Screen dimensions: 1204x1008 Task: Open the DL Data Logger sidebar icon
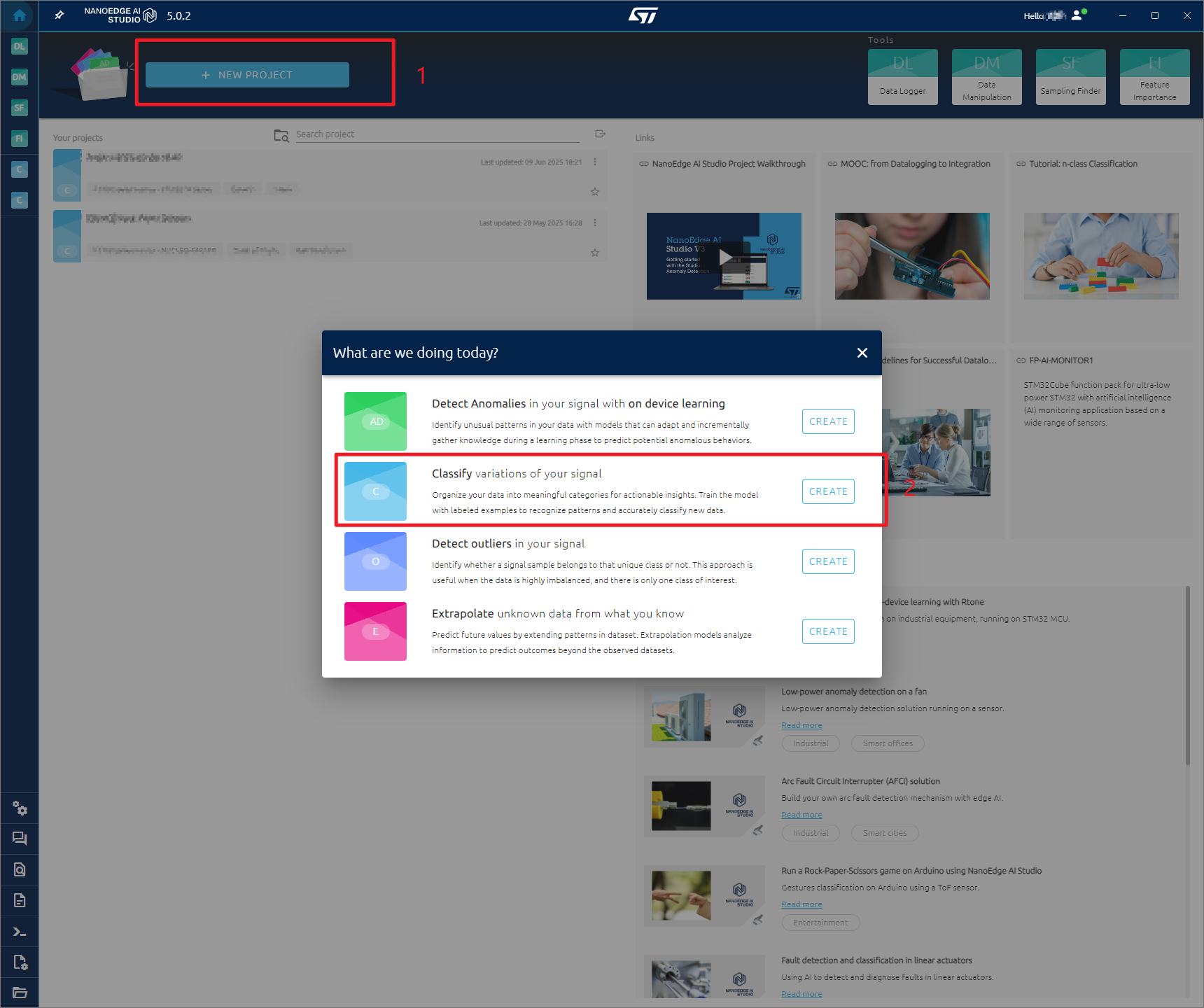coord(20,46)
